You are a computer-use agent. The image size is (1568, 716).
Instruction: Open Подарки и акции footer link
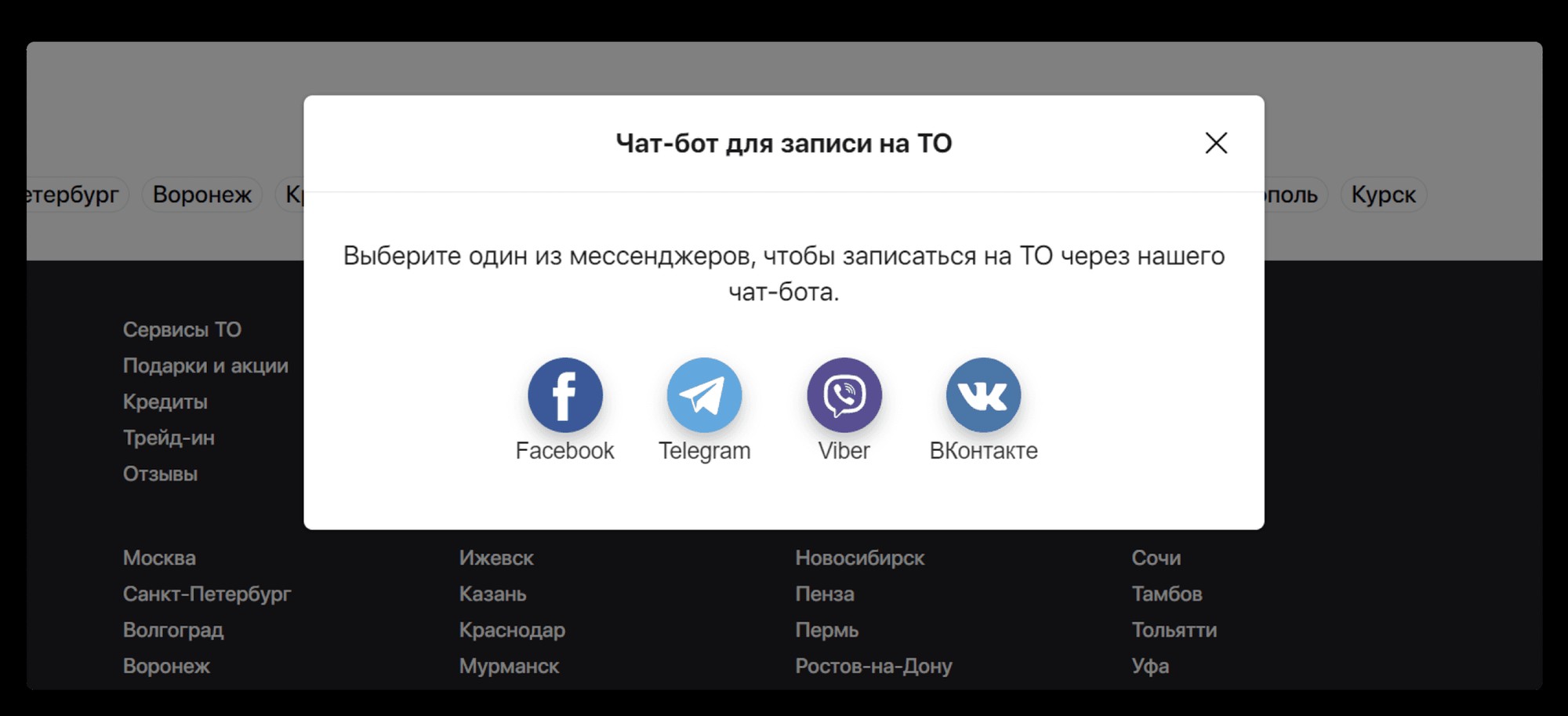[205, 365]
